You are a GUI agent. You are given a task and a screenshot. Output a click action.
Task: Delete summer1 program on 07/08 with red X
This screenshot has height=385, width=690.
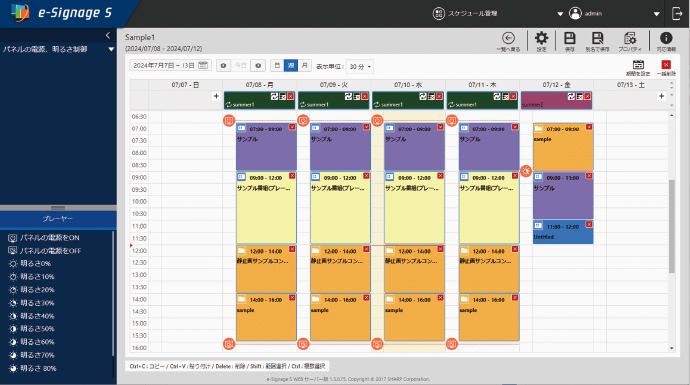(x=290, y=96)
